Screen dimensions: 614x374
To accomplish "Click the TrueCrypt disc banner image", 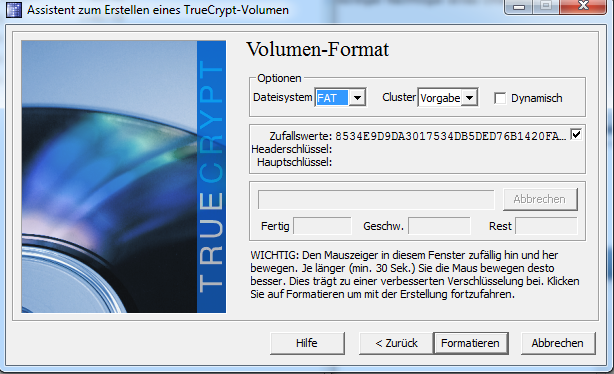I will [x=124, y=177].
